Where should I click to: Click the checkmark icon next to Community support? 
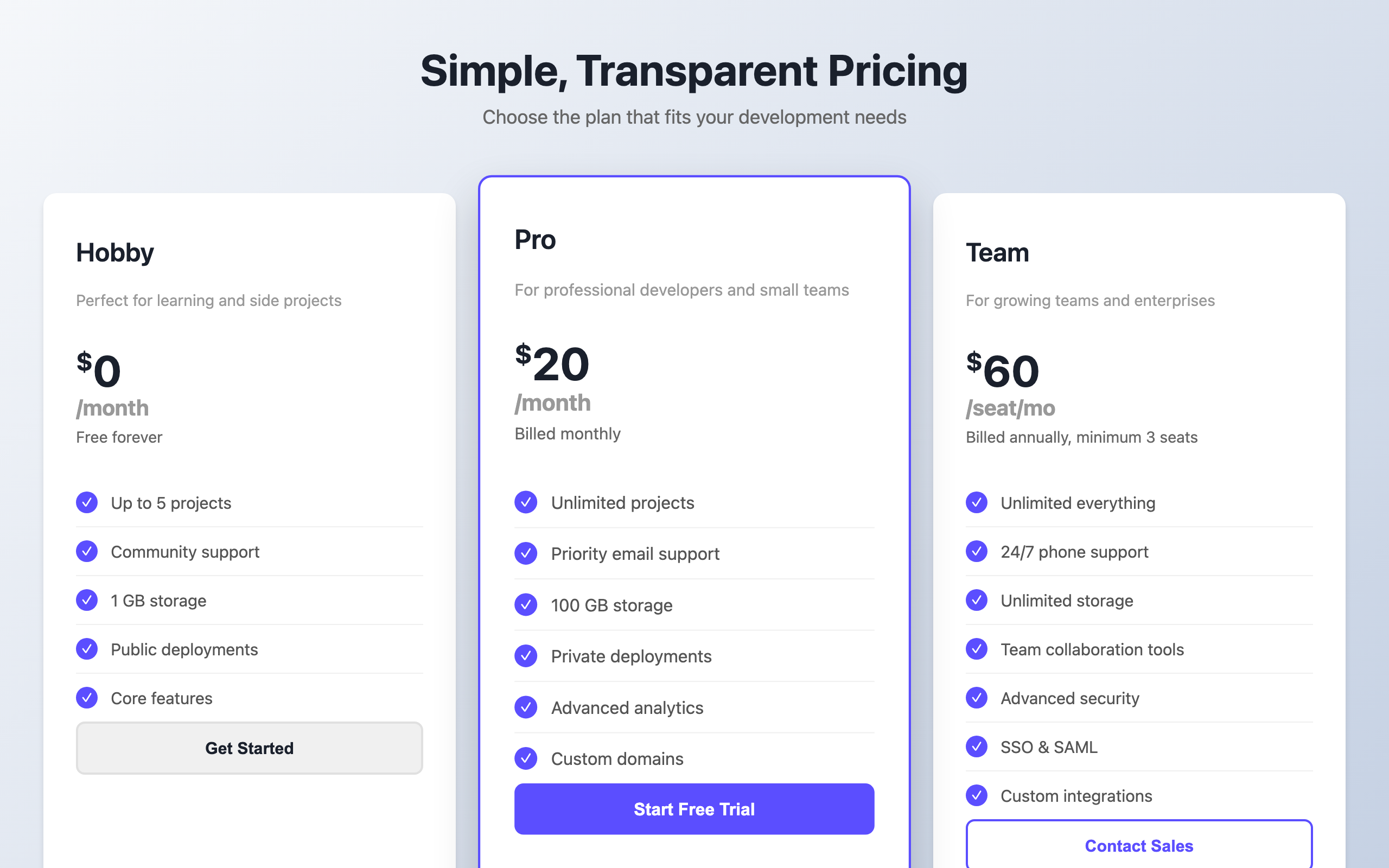[x=87, y=551]
